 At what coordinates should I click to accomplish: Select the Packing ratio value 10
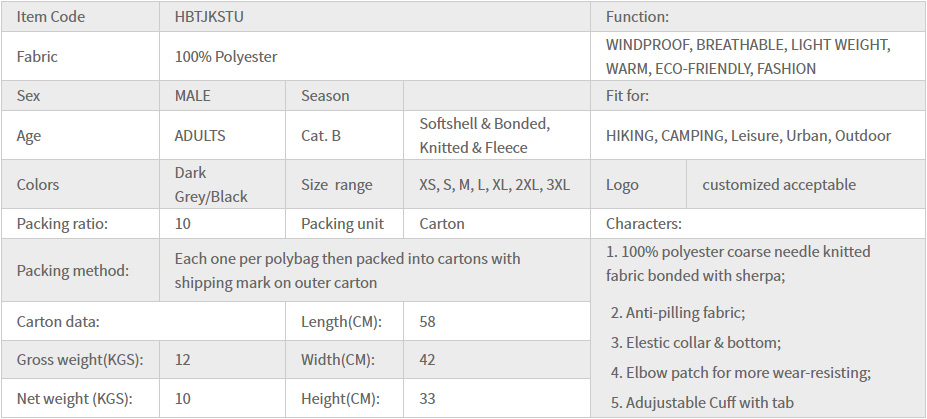[182, 224]
